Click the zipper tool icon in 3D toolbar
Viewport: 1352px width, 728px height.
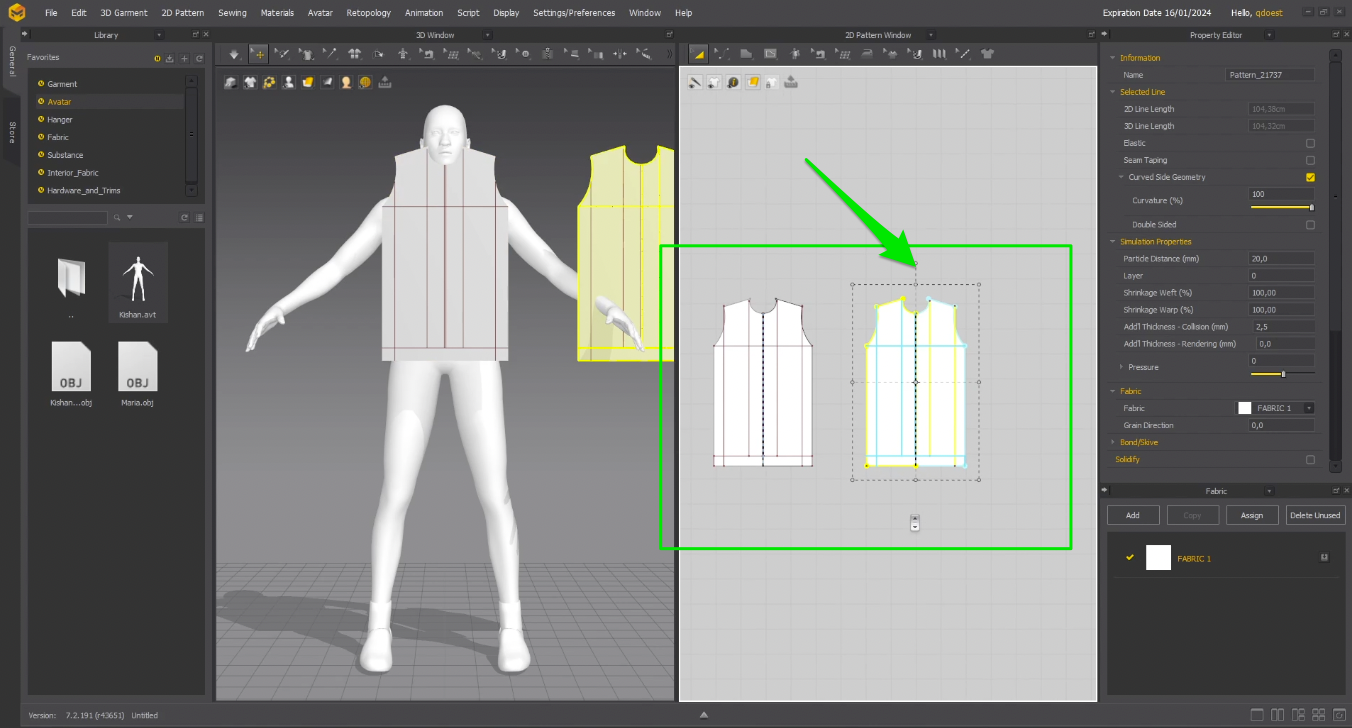coord(547,54)
